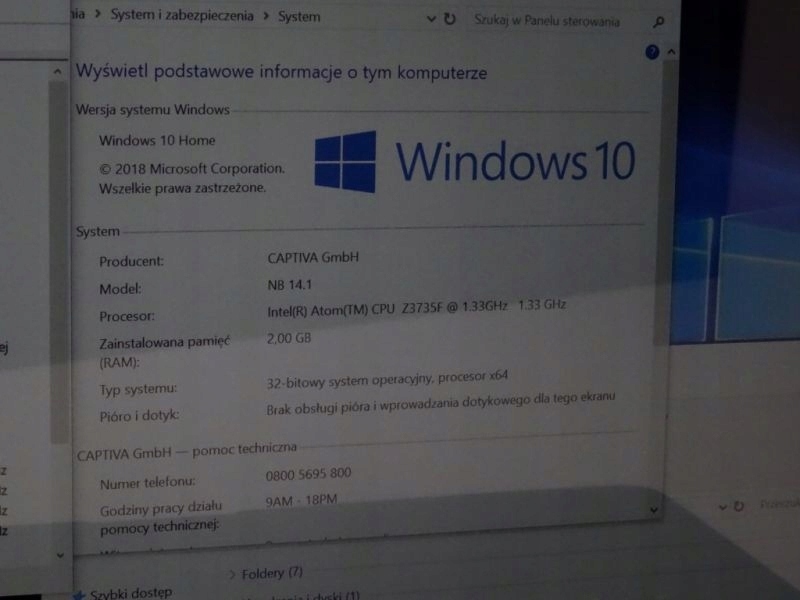The image size is (800, 600).
Task: Select the 'System' breadcrumb item
Action: click(299, 17)
